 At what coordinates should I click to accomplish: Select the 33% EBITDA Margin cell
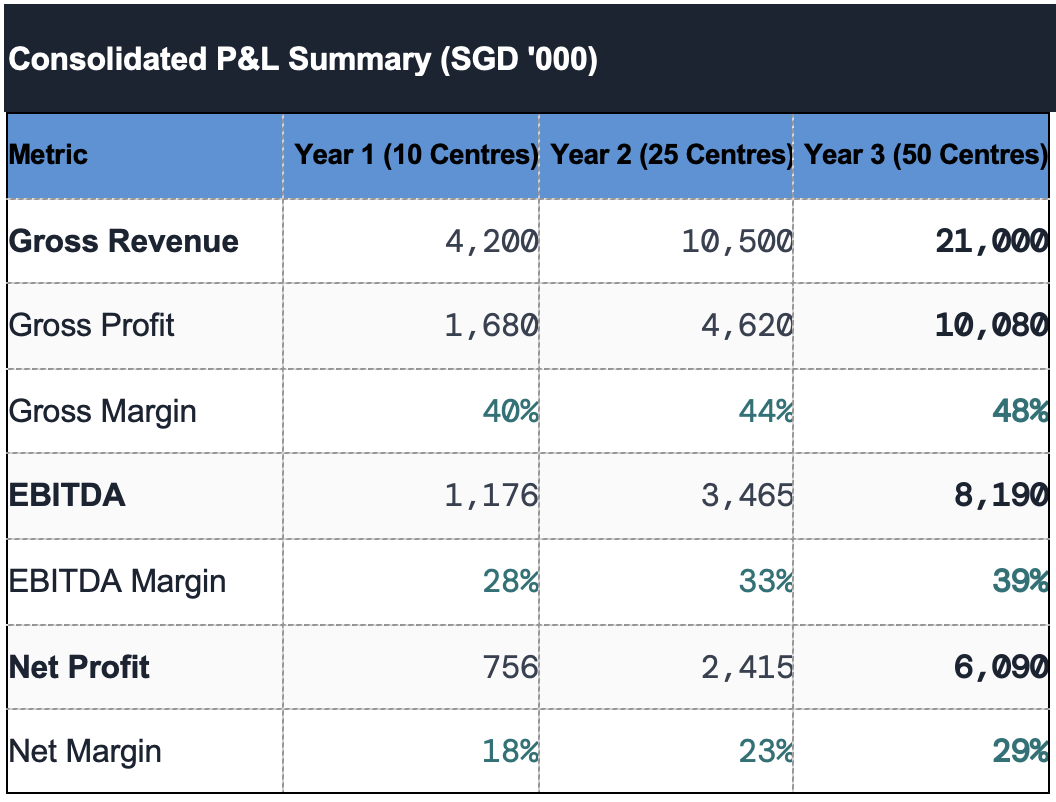coord(765,581)
